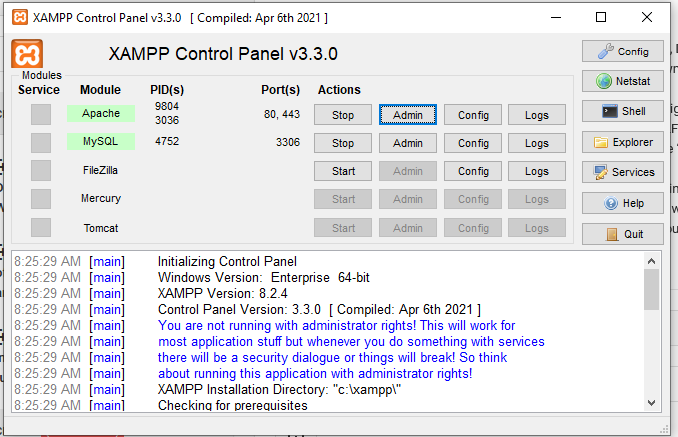Open global Config with wrench icon
The width and height of the screenshot is (678, 437).
coord(623,51)
